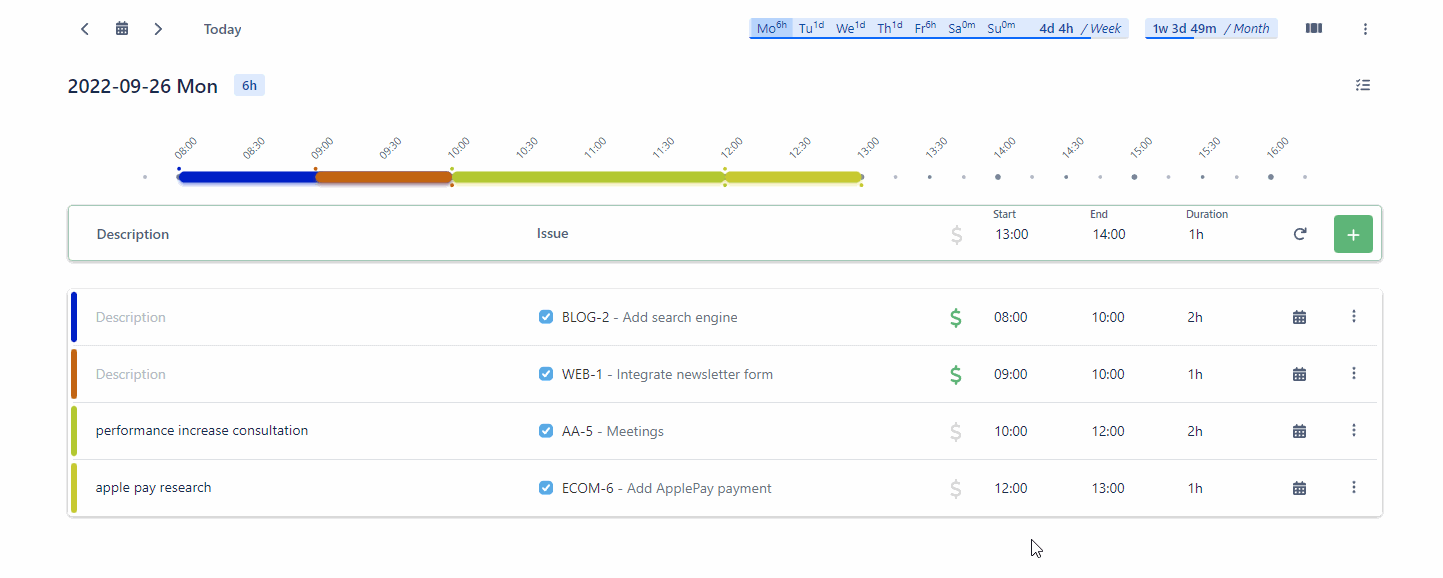The width and height of the screenshot is (1443, 578).
Task: Select the Tu day in week summary
Action: (811, 28)
